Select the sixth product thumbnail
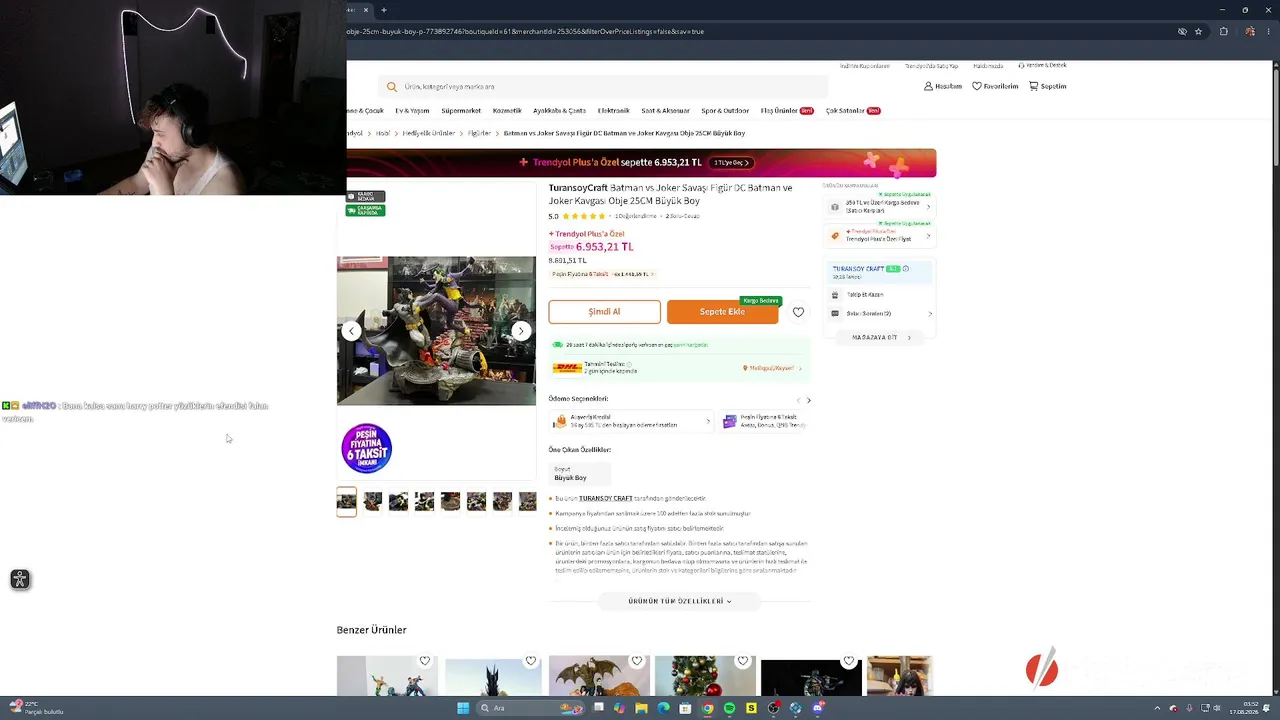The width and height of the screenshot is (1280, 720). point(476,501)
